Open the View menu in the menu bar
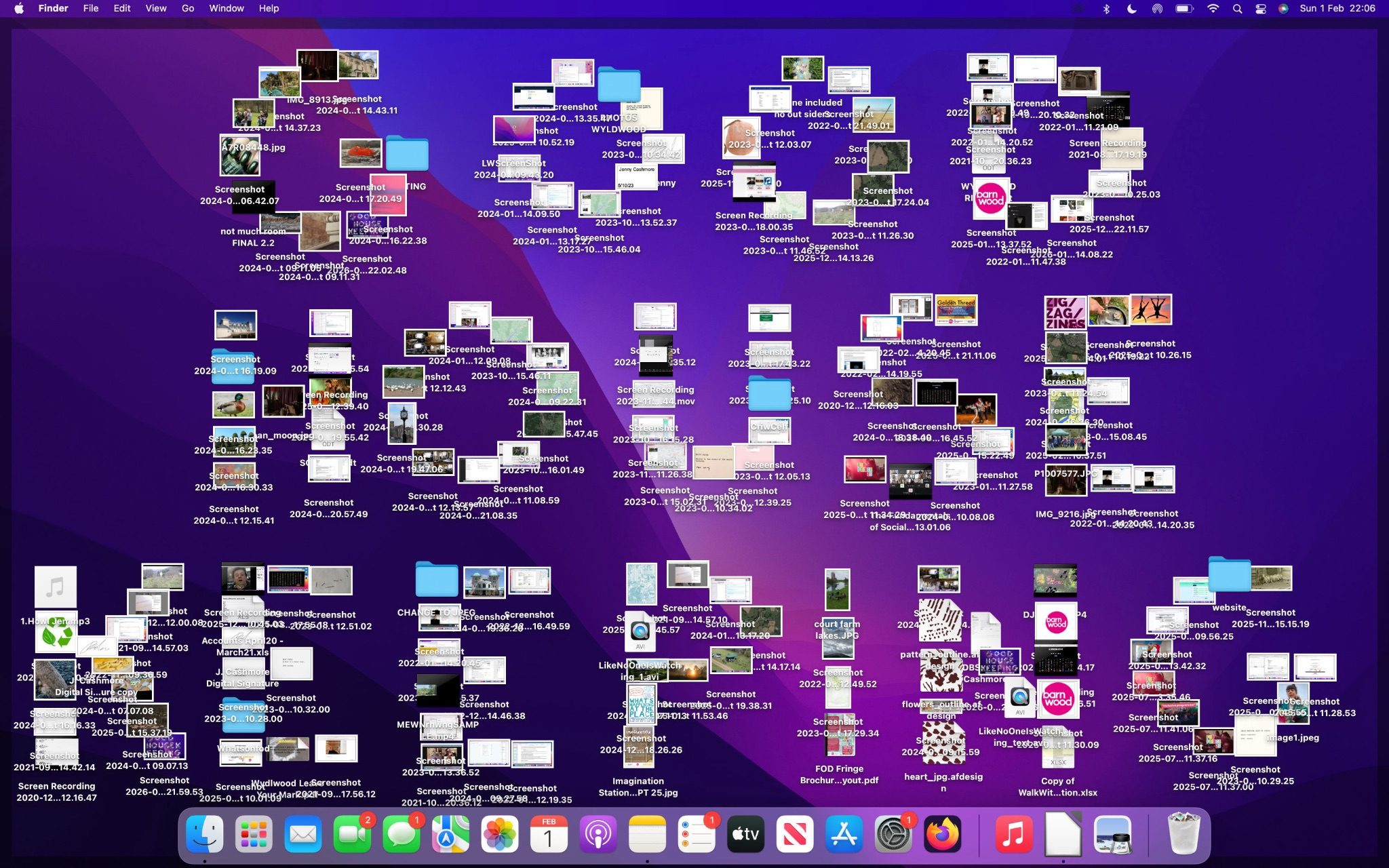Screen dimensions: 1389x868 tap(155, 8)
